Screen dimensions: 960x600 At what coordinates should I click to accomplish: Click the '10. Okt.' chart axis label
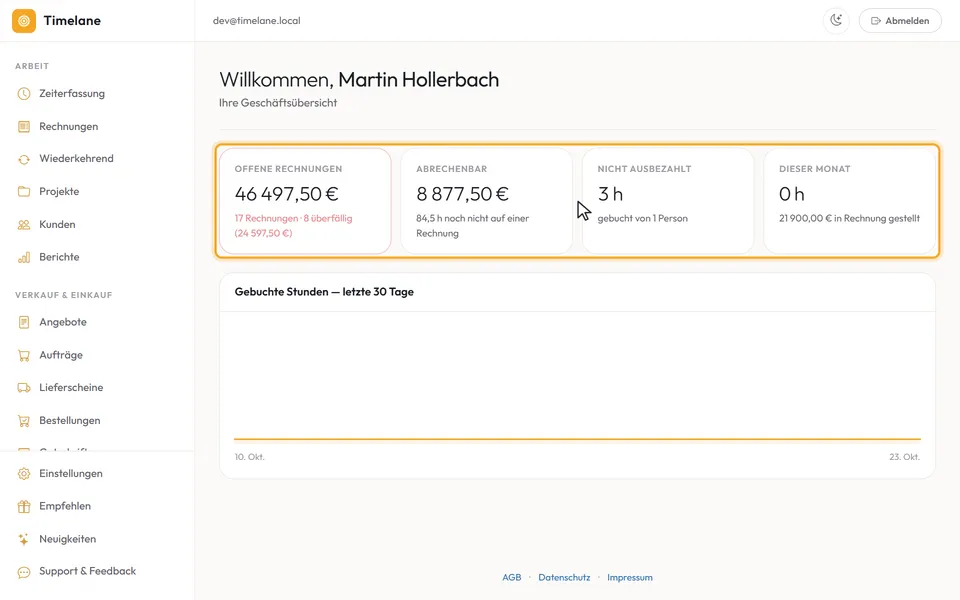pos(250,457)
